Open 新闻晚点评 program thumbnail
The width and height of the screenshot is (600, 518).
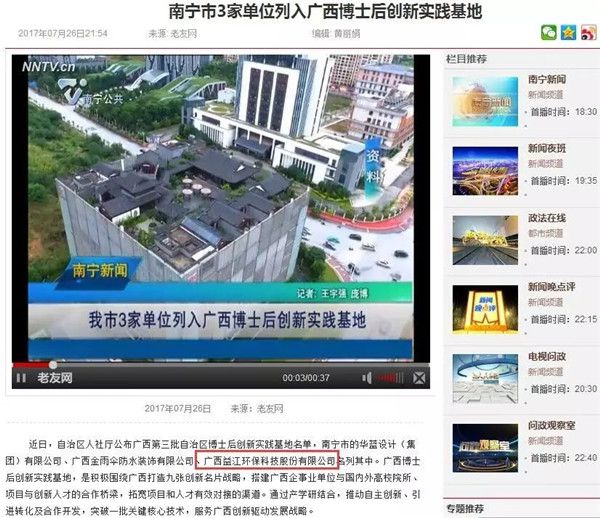pos(485,309)
